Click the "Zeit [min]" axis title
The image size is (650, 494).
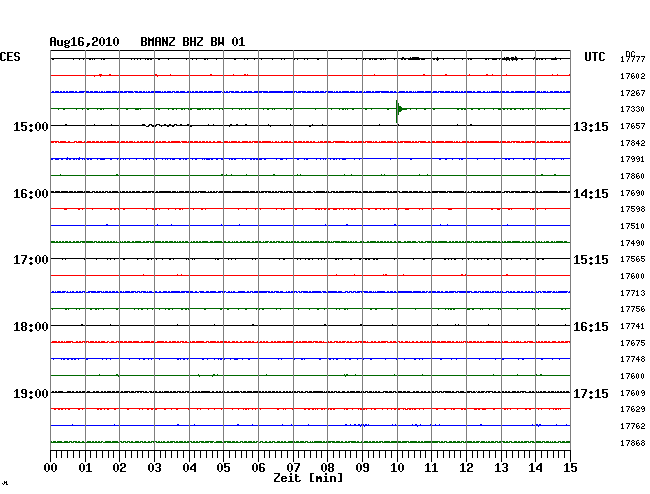click(x=308, y=478)
